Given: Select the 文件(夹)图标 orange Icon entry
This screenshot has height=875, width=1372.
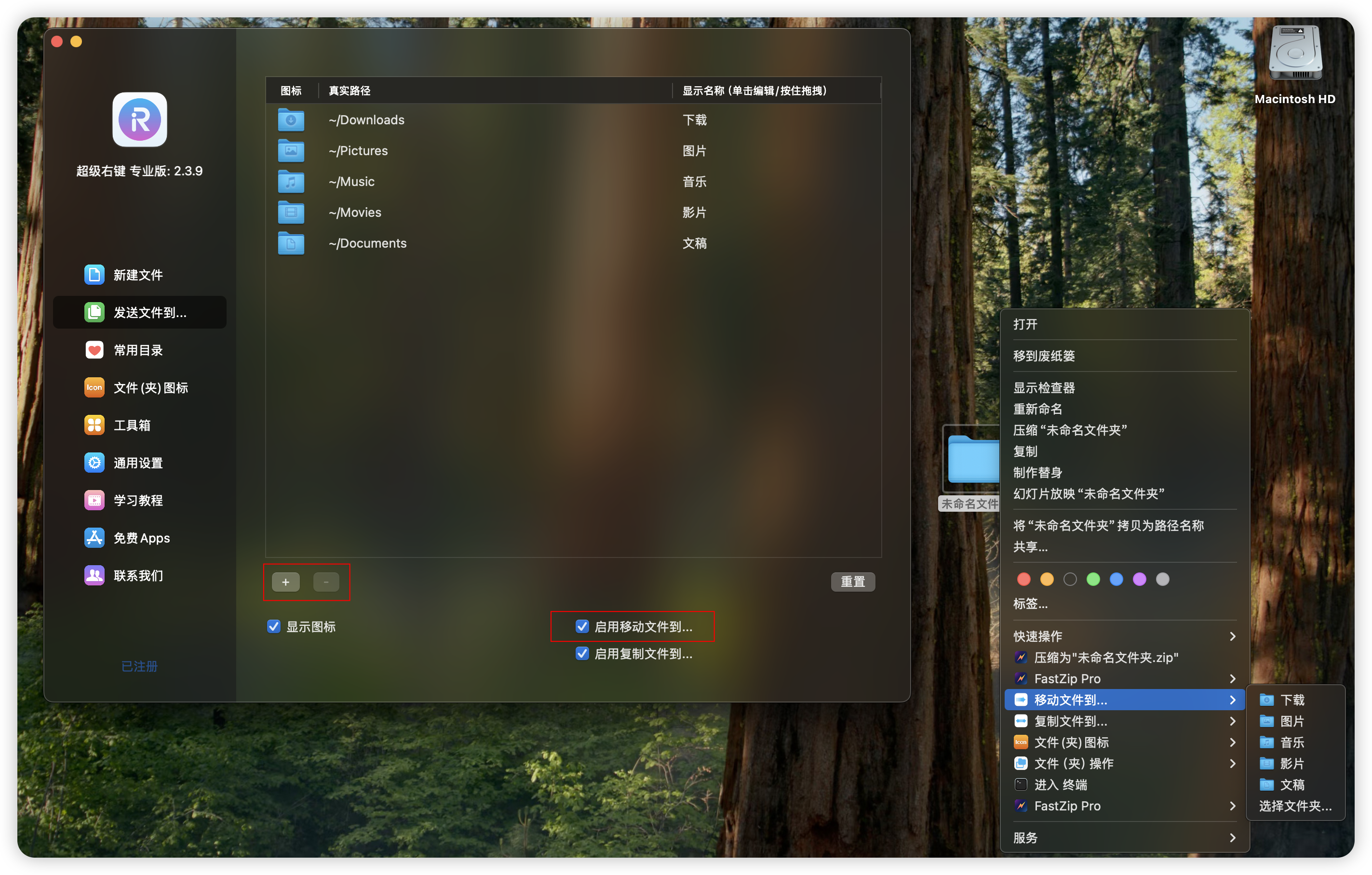Looking at the screenshot, I should 94,388.
